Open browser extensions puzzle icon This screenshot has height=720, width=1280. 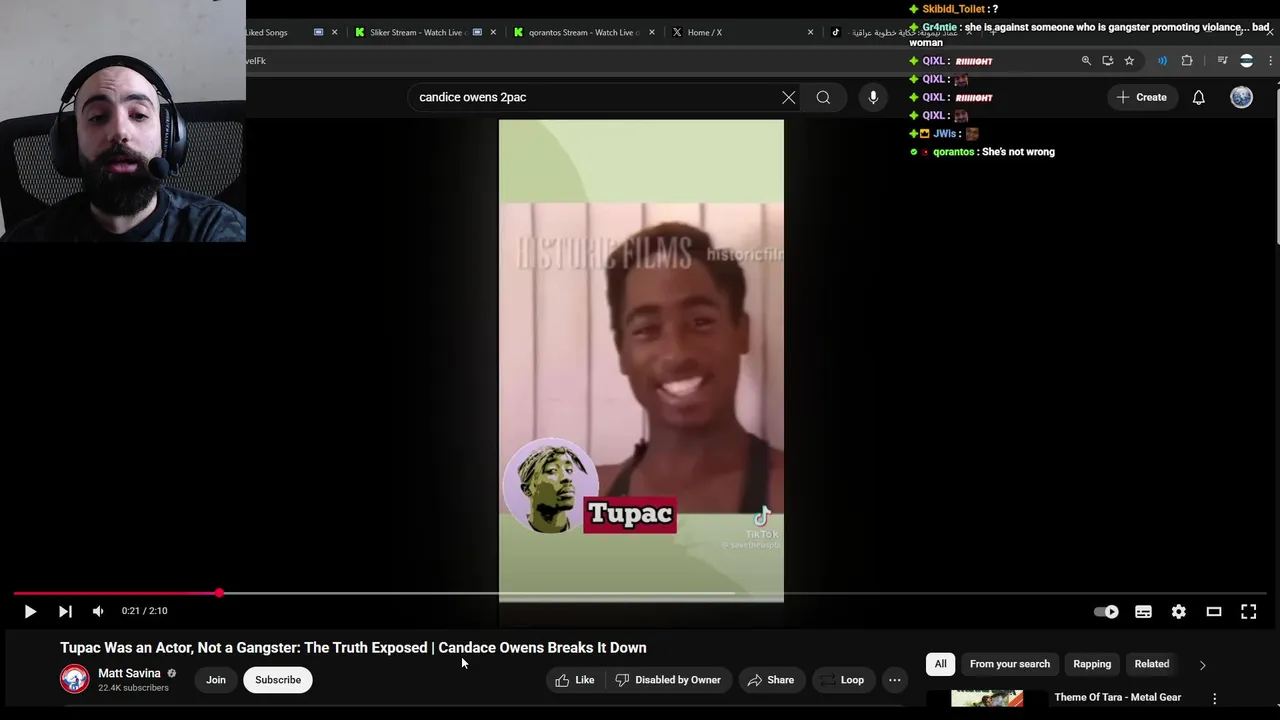tap(1187, 61)
